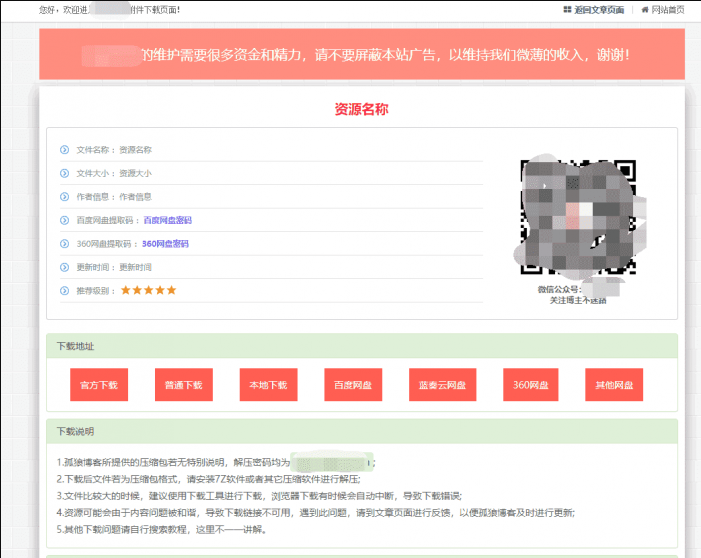Click the red 资源名称 page title
Viewport: 701px width, 558px height.
coord(362,109)
